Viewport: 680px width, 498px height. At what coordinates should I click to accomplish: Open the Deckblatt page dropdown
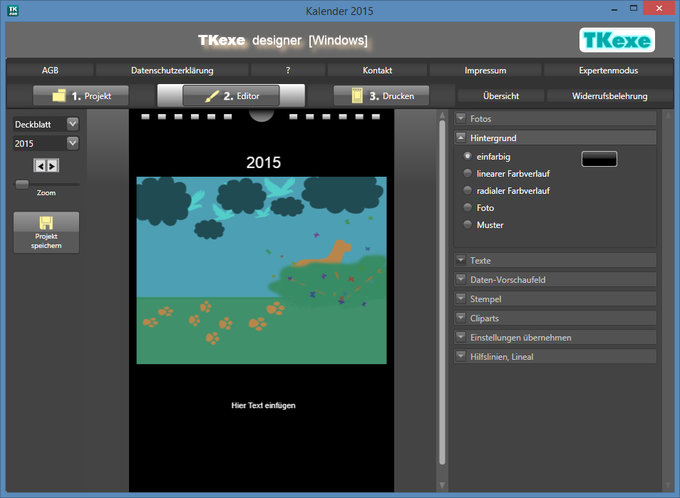click(x=46, y=124)
